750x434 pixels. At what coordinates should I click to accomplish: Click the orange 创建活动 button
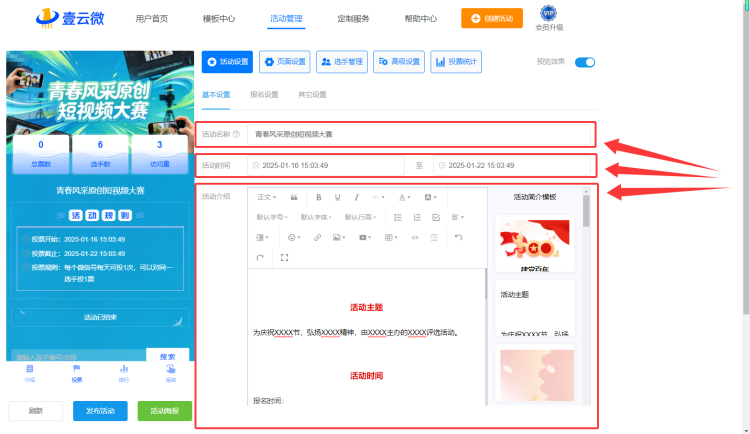click(x=492, y=18)
